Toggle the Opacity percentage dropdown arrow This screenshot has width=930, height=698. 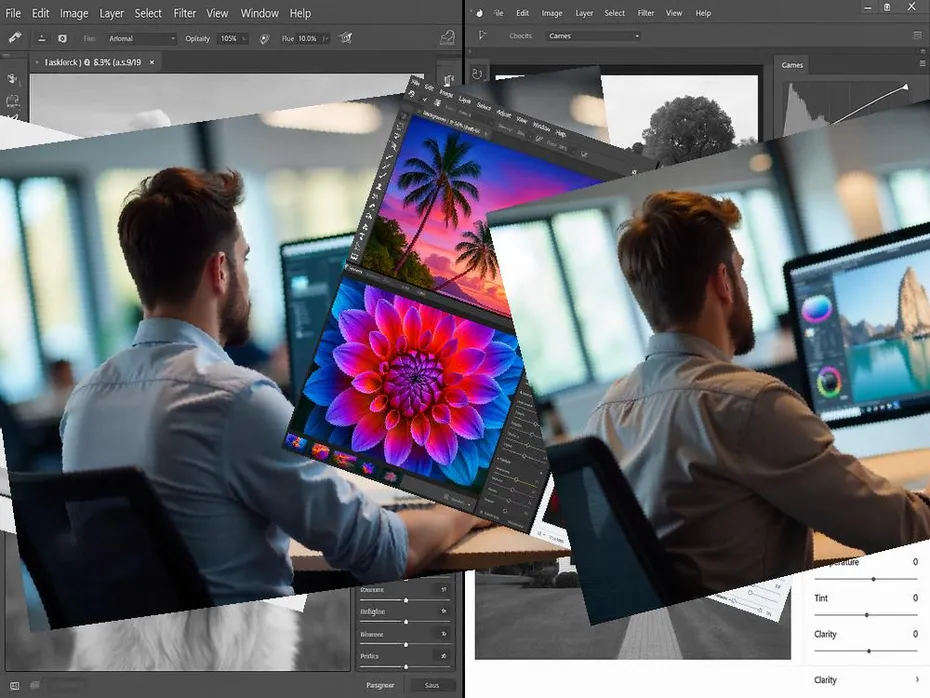(x=245, y=40)
